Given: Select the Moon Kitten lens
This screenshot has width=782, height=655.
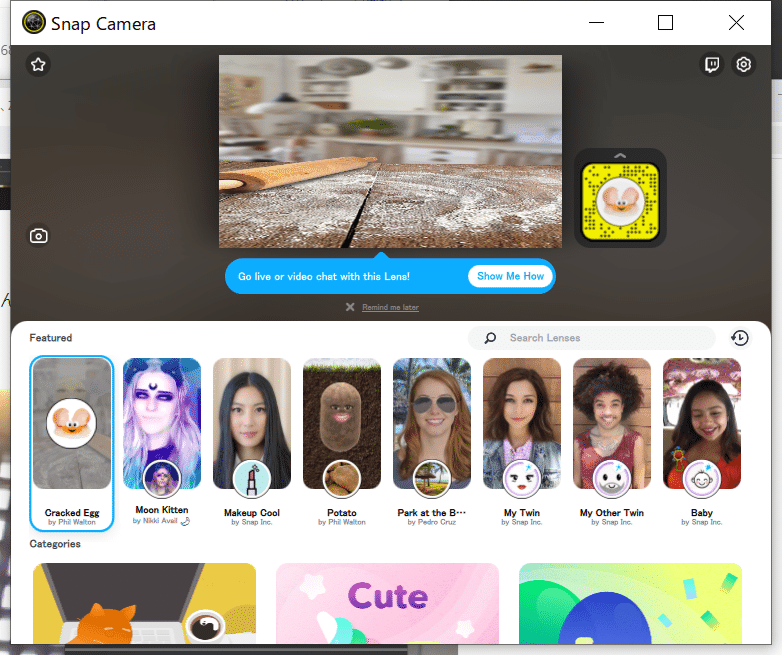Looking at the screenshot, I should [162, 443].
